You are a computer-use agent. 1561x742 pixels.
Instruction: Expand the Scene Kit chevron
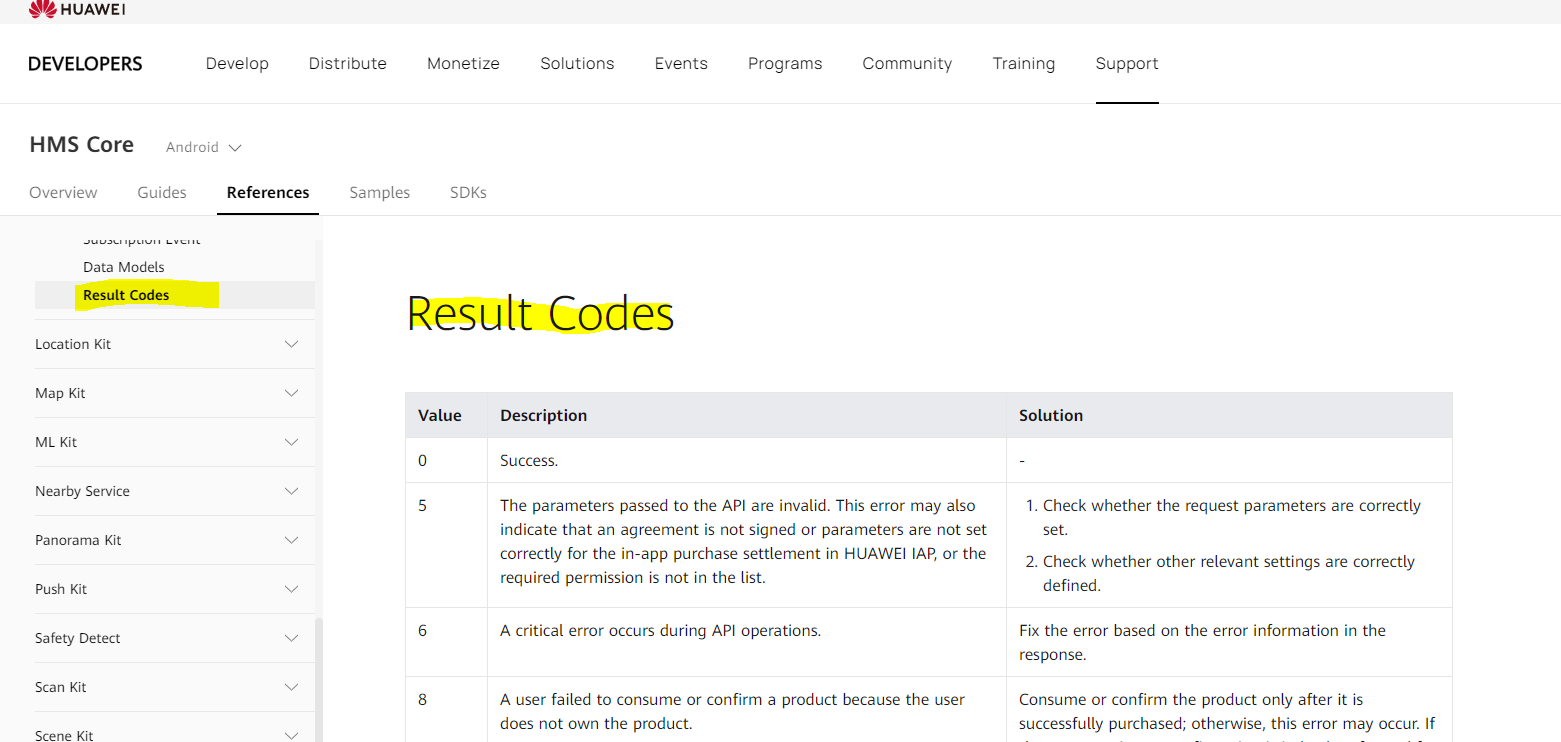[291, 735]
